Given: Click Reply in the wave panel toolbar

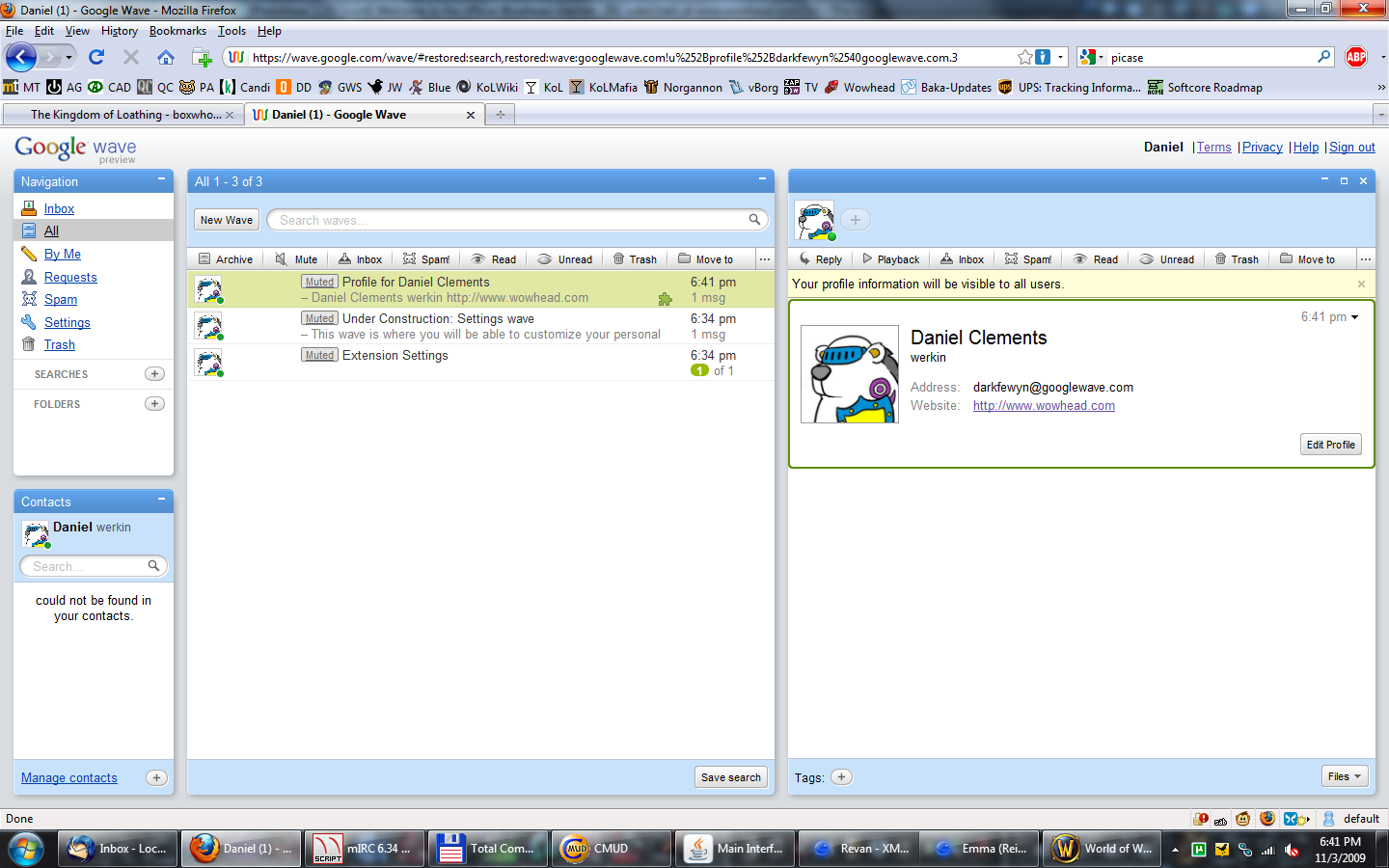Looking at the screenshot, I should (x=820, y=259).
